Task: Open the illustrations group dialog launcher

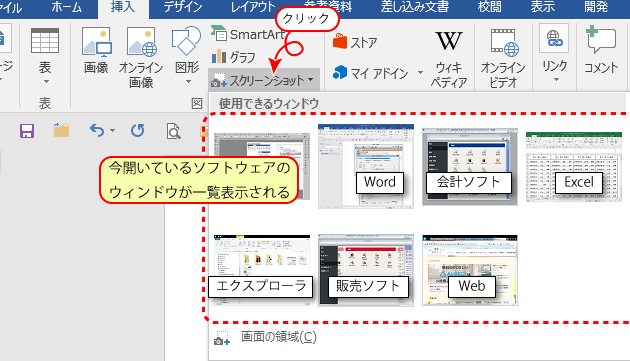Action: tap(197, 104)
